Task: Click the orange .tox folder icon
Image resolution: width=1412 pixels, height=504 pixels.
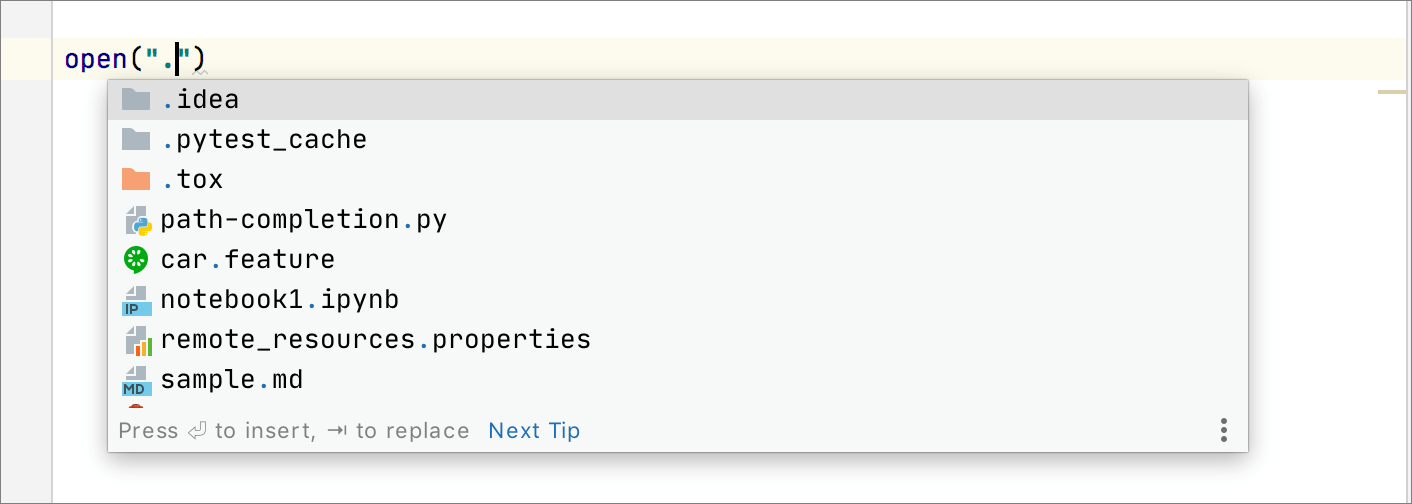Action: [135, 179]
